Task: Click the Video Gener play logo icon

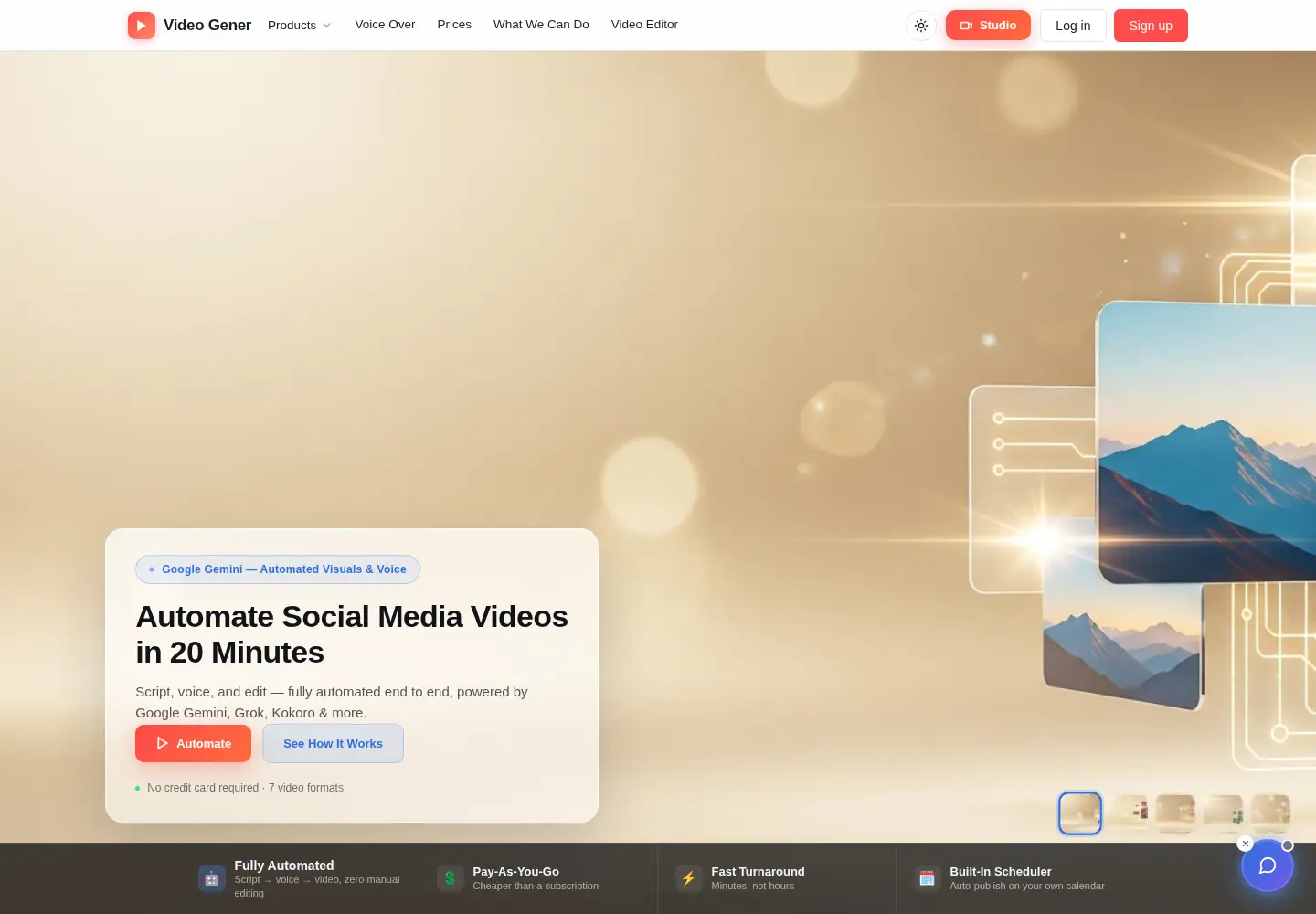Action: (x=142, y=26)
